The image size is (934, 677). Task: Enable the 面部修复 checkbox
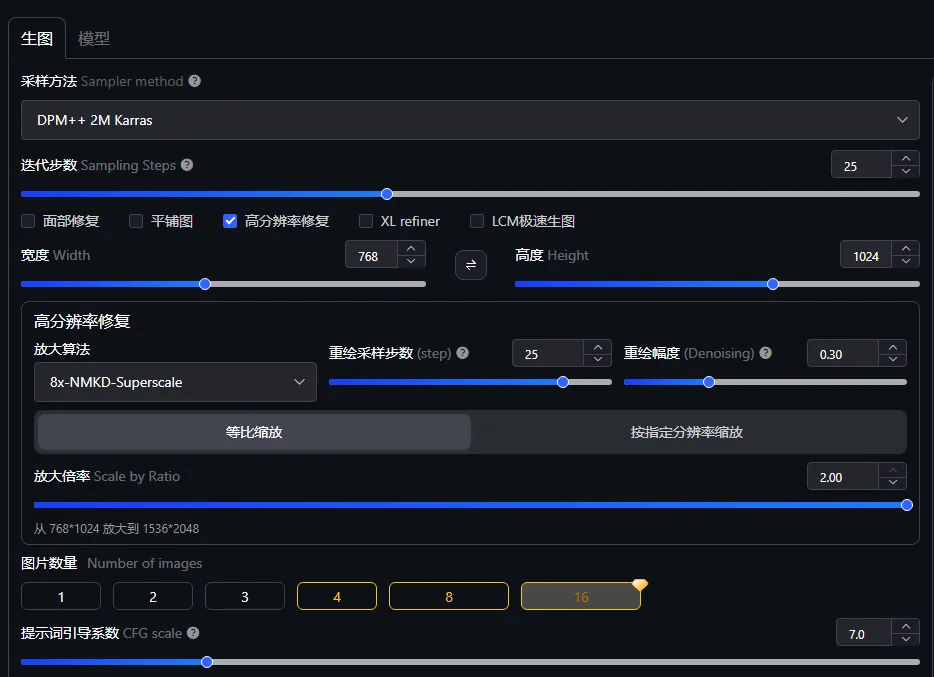pos(29,221)
